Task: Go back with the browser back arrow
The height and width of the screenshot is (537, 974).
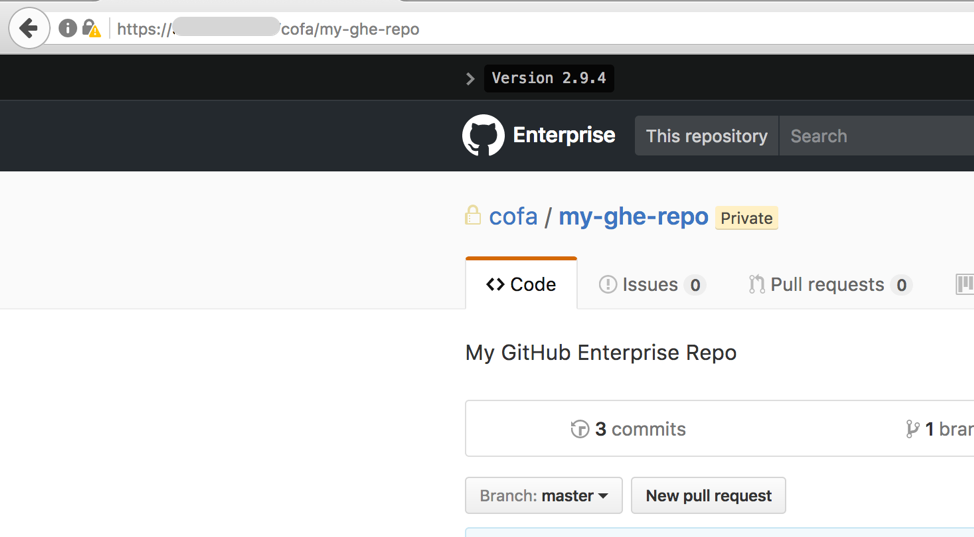Action: (x=29, y=28)
